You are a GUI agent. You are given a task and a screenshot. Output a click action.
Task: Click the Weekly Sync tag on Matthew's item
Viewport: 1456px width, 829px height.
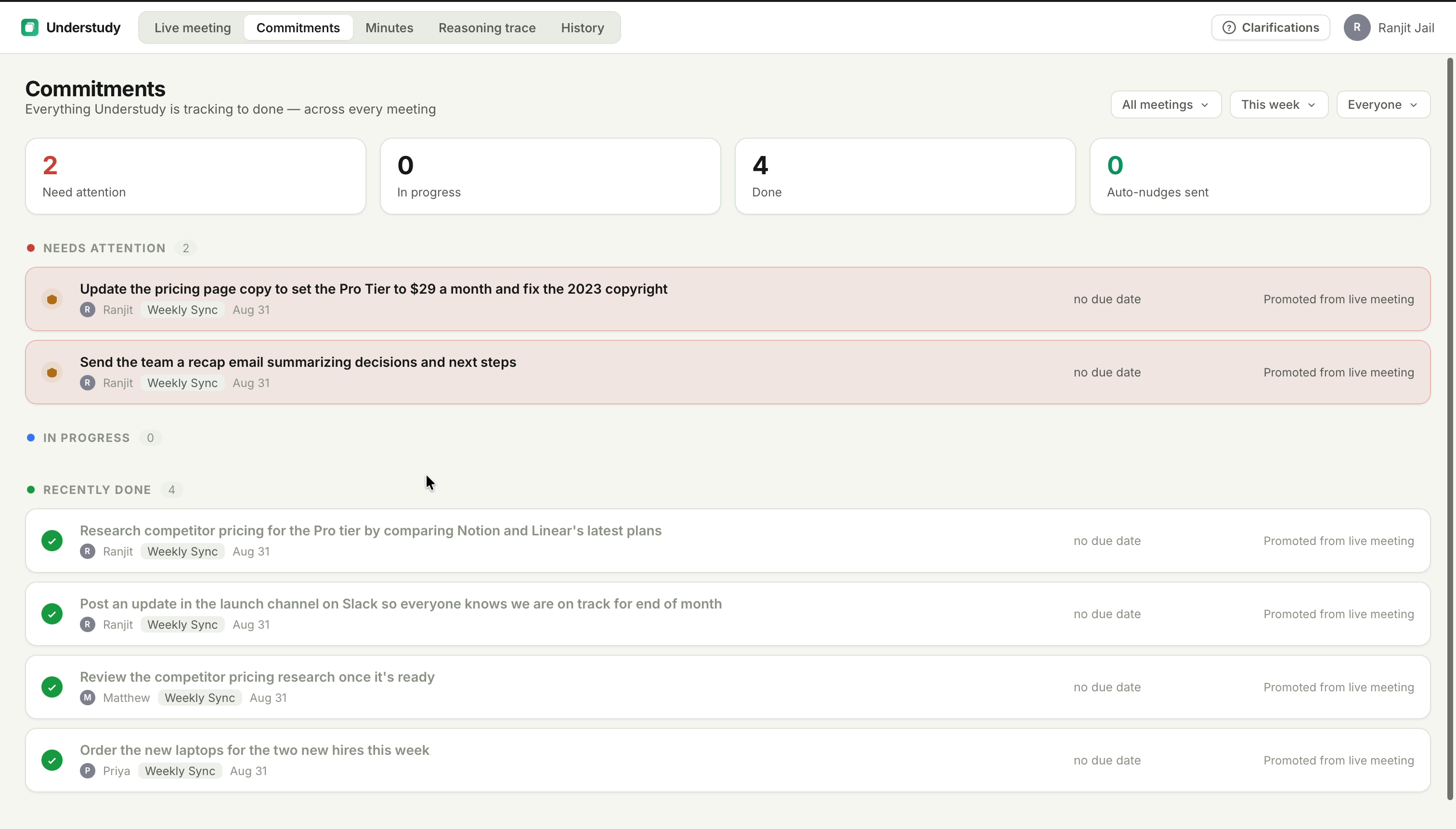coord(199,698)
